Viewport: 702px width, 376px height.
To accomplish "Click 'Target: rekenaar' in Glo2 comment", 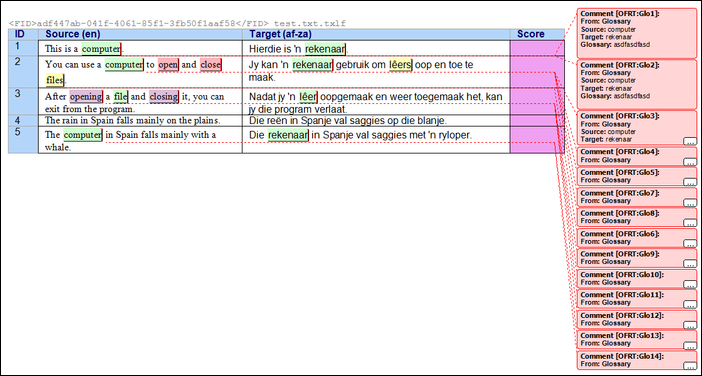I will coord(606,88).
